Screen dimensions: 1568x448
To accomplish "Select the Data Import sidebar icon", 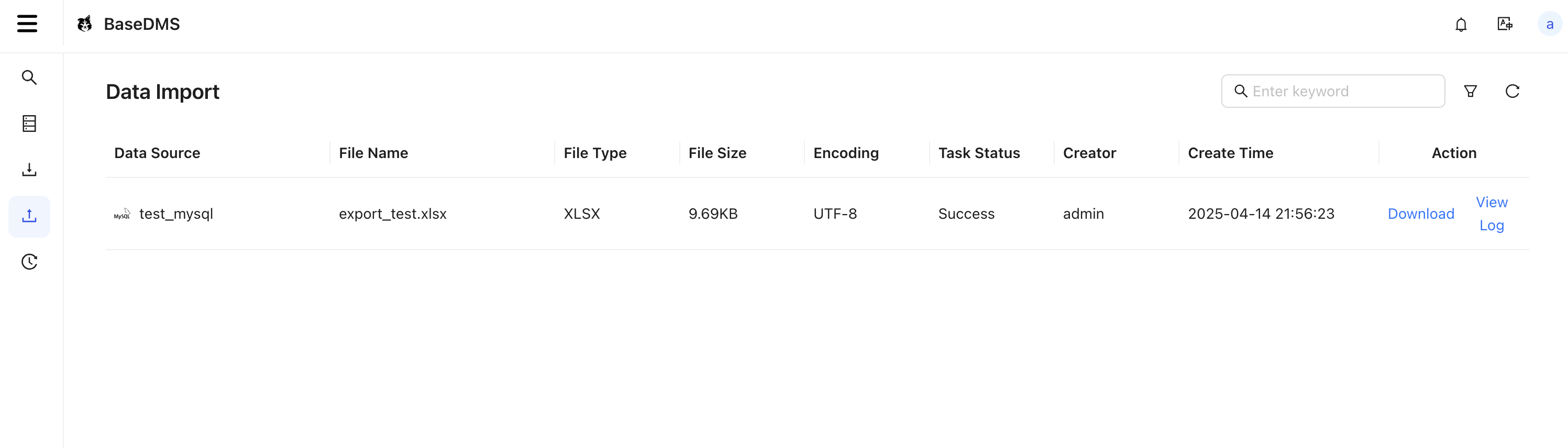I will click(29, 216).
